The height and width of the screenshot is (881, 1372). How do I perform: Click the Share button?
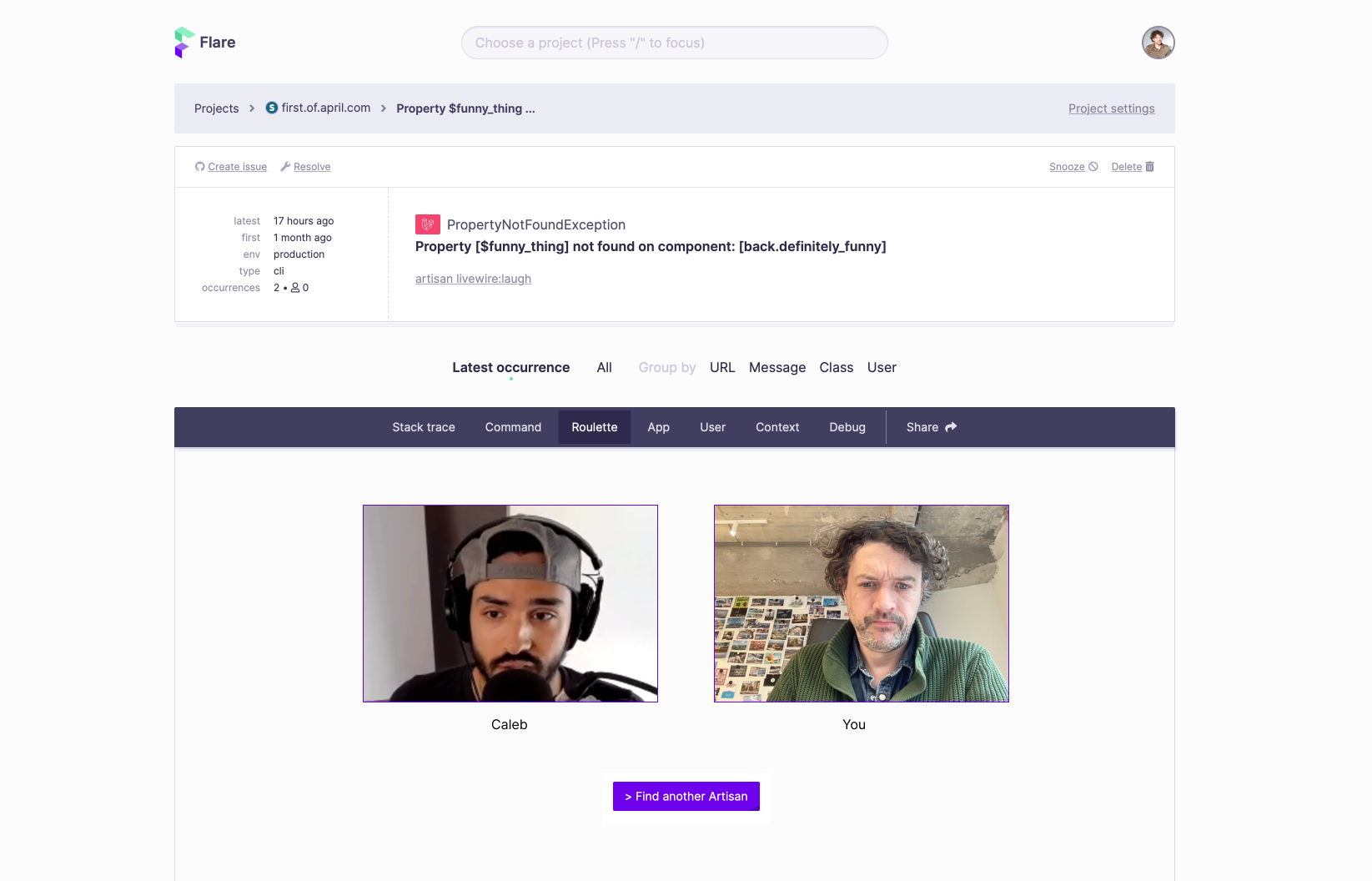932,427
